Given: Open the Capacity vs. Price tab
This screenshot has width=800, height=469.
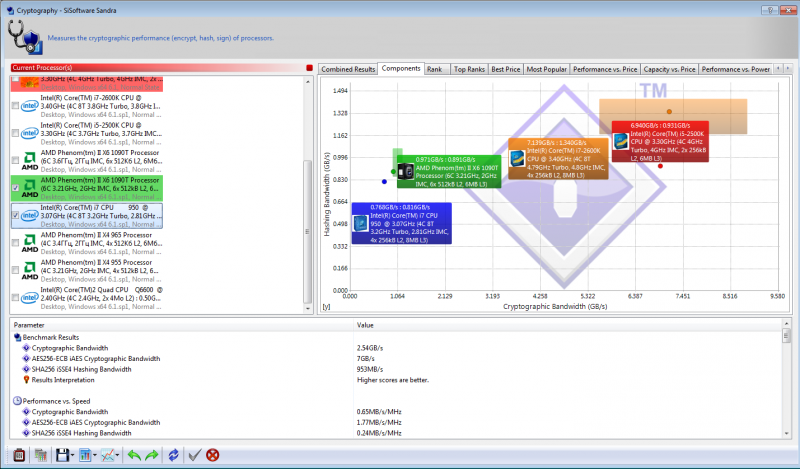Looking at the screenshot, I should coord(669,69).
